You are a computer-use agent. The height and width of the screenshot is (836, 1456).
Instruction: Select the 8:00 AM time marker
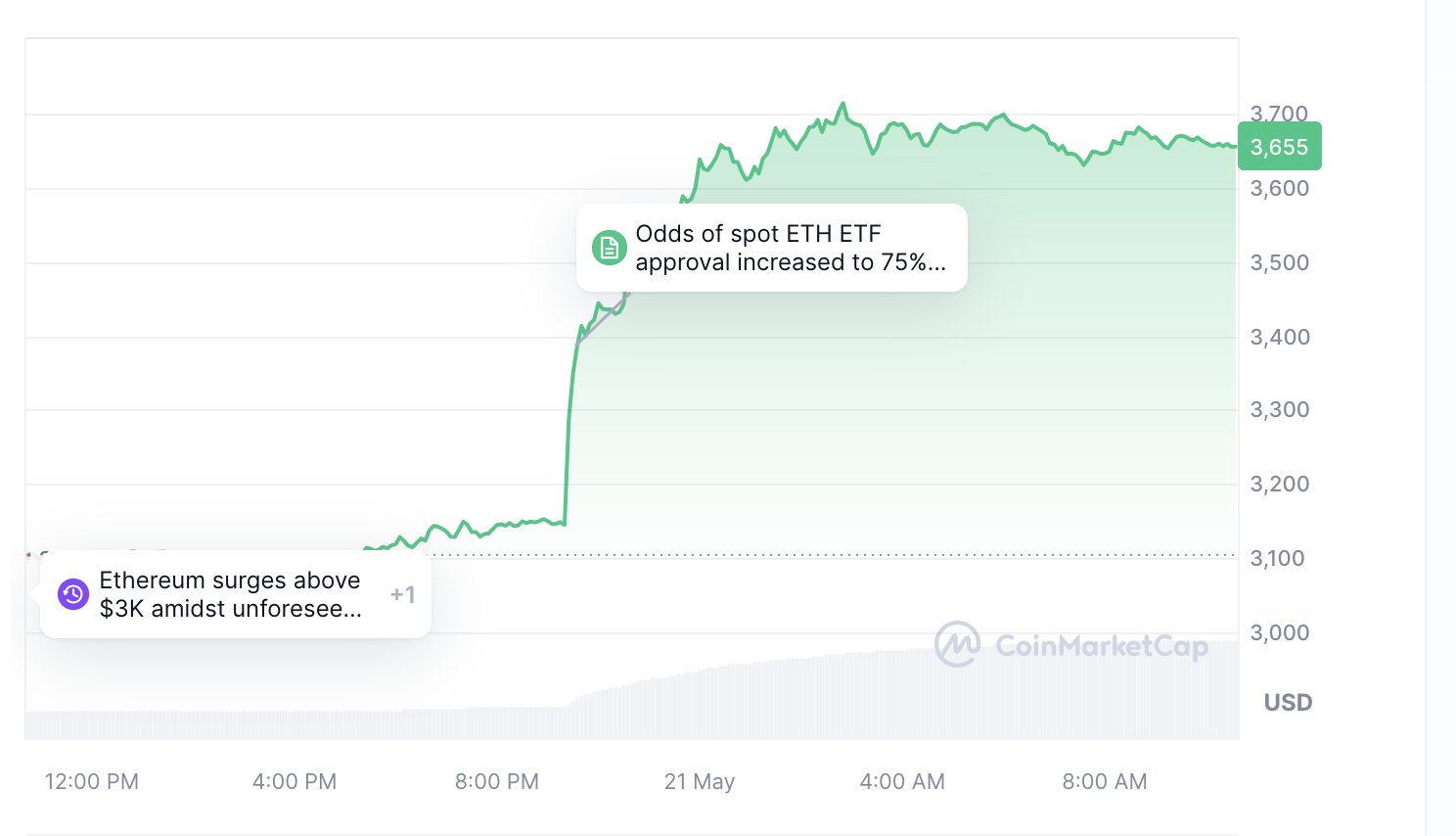coord(1105,781)
